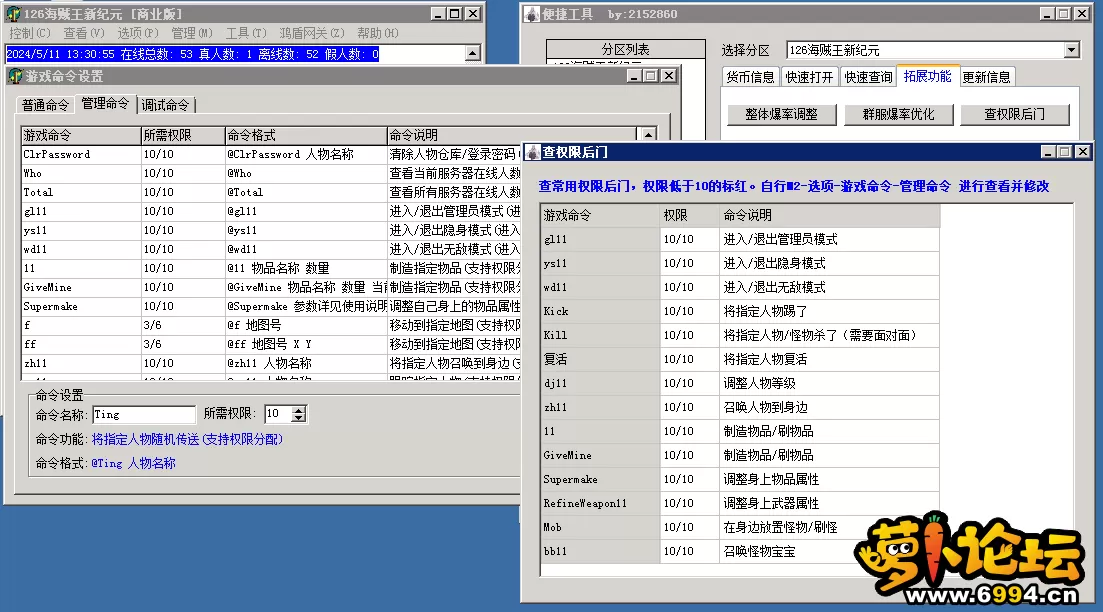Click the highlighted online status log line

coord(193,54)
